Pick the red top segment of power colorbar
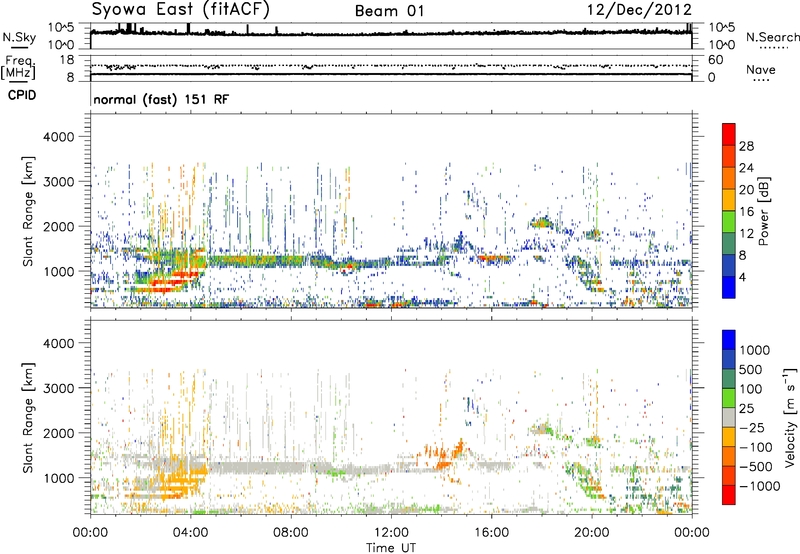 pos(729,135)
